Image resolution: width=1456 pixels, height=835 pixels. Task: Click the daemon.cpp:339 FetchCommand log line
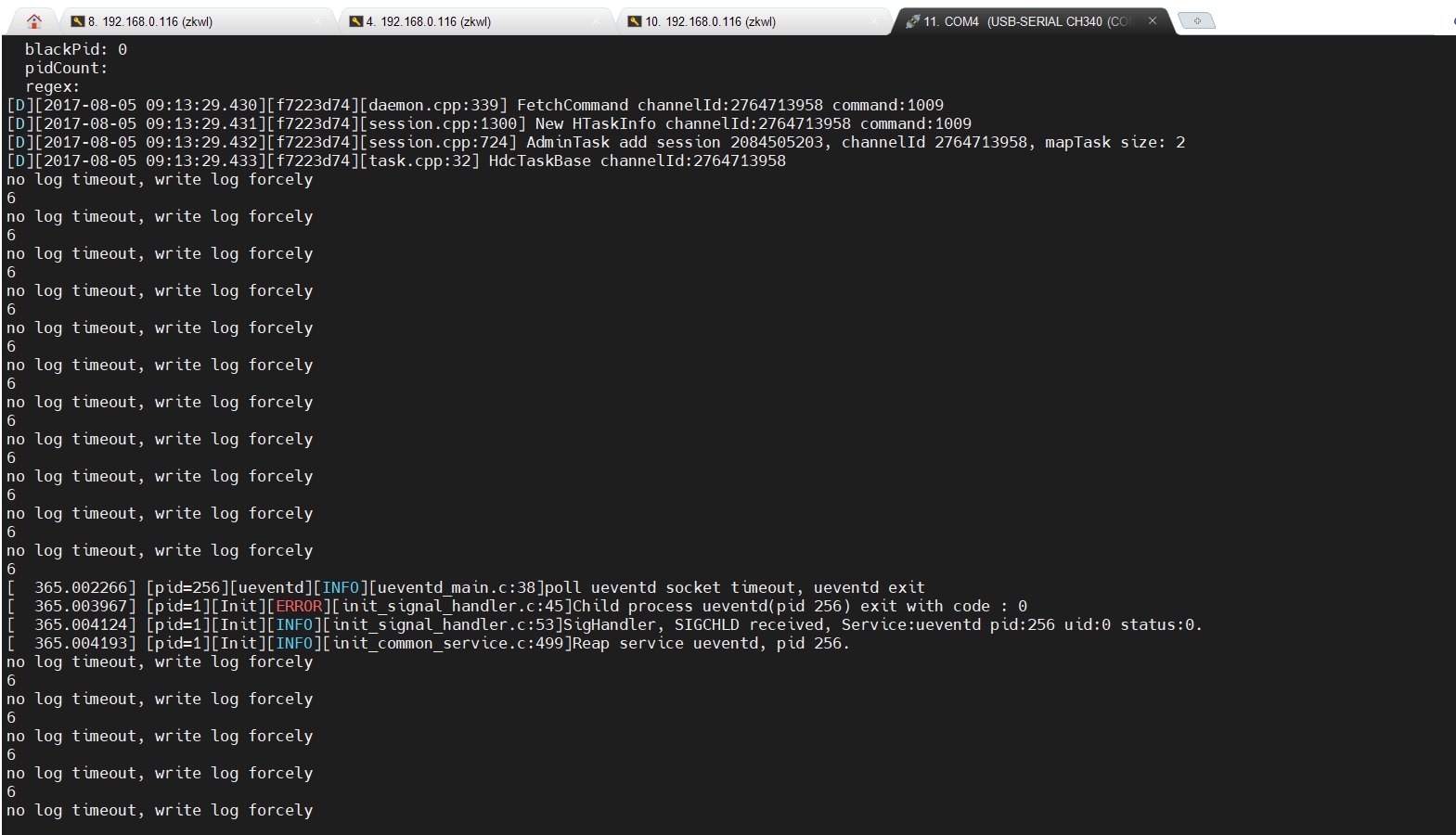pyautogui.click(x=475, y=105)
